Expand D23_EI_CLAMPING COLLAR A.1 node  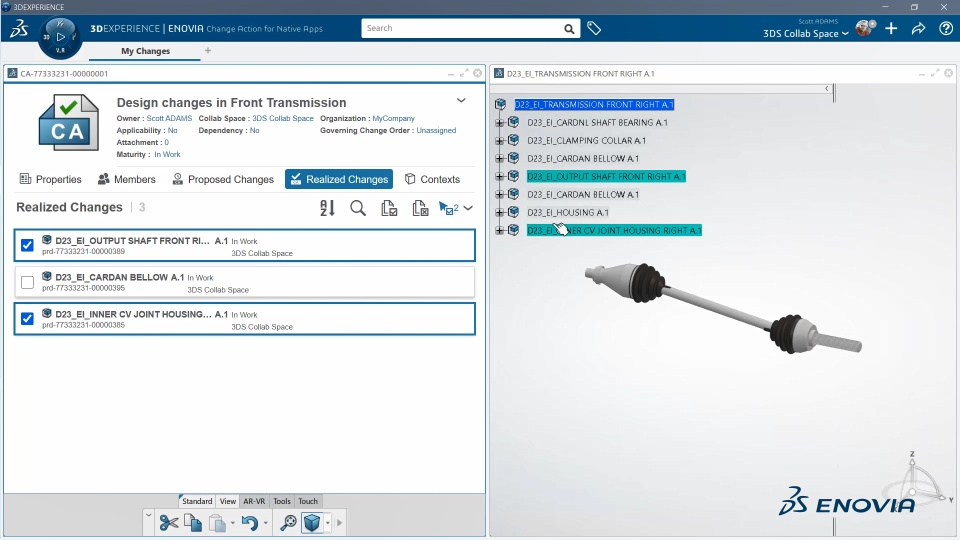500,141
